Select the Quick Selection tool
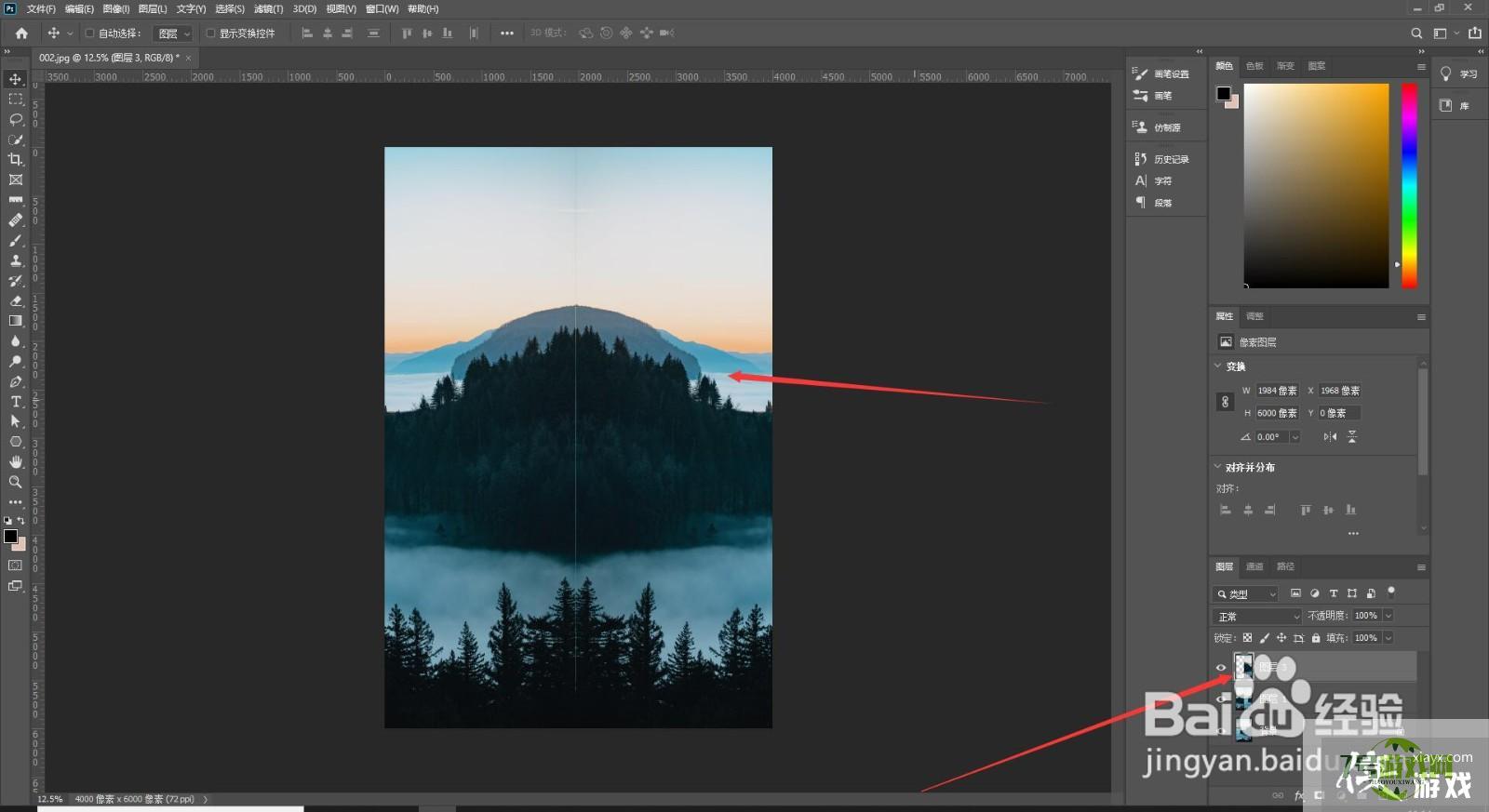Viewport: 1489px width, 812px height. pos(16,140)
